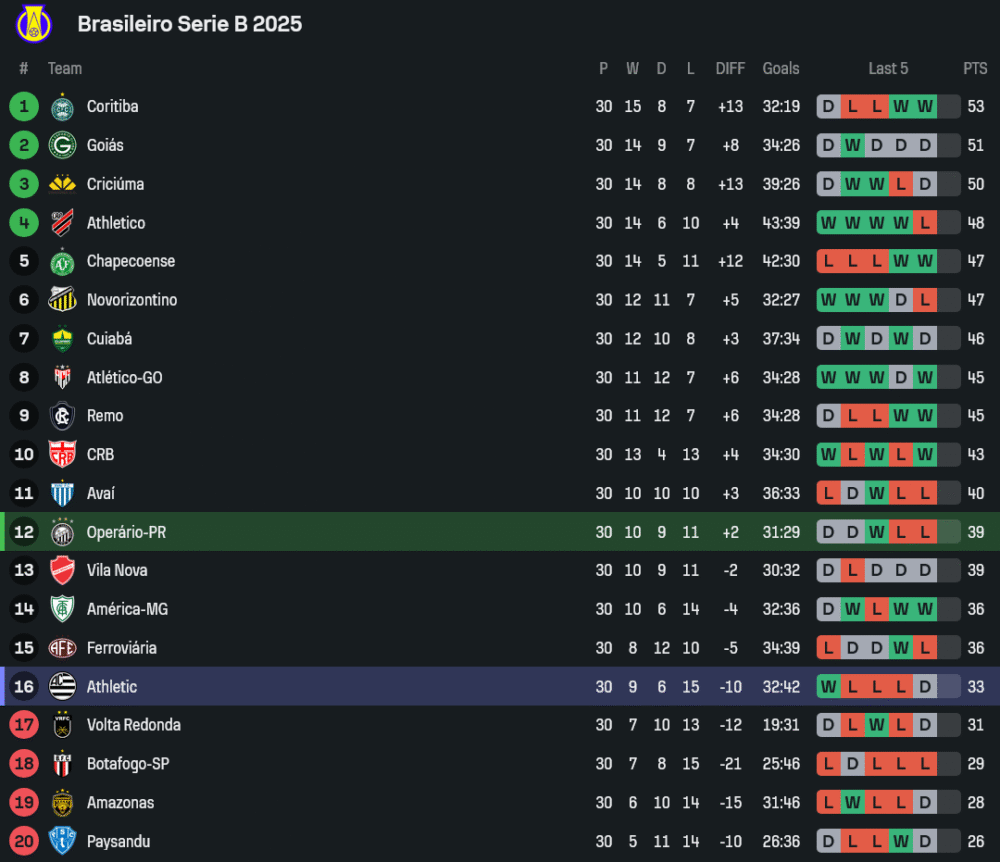The width and height of the screenshot is (1000, 862).
Task: Click the Novorizontino team badge
Action: point(62,300)
